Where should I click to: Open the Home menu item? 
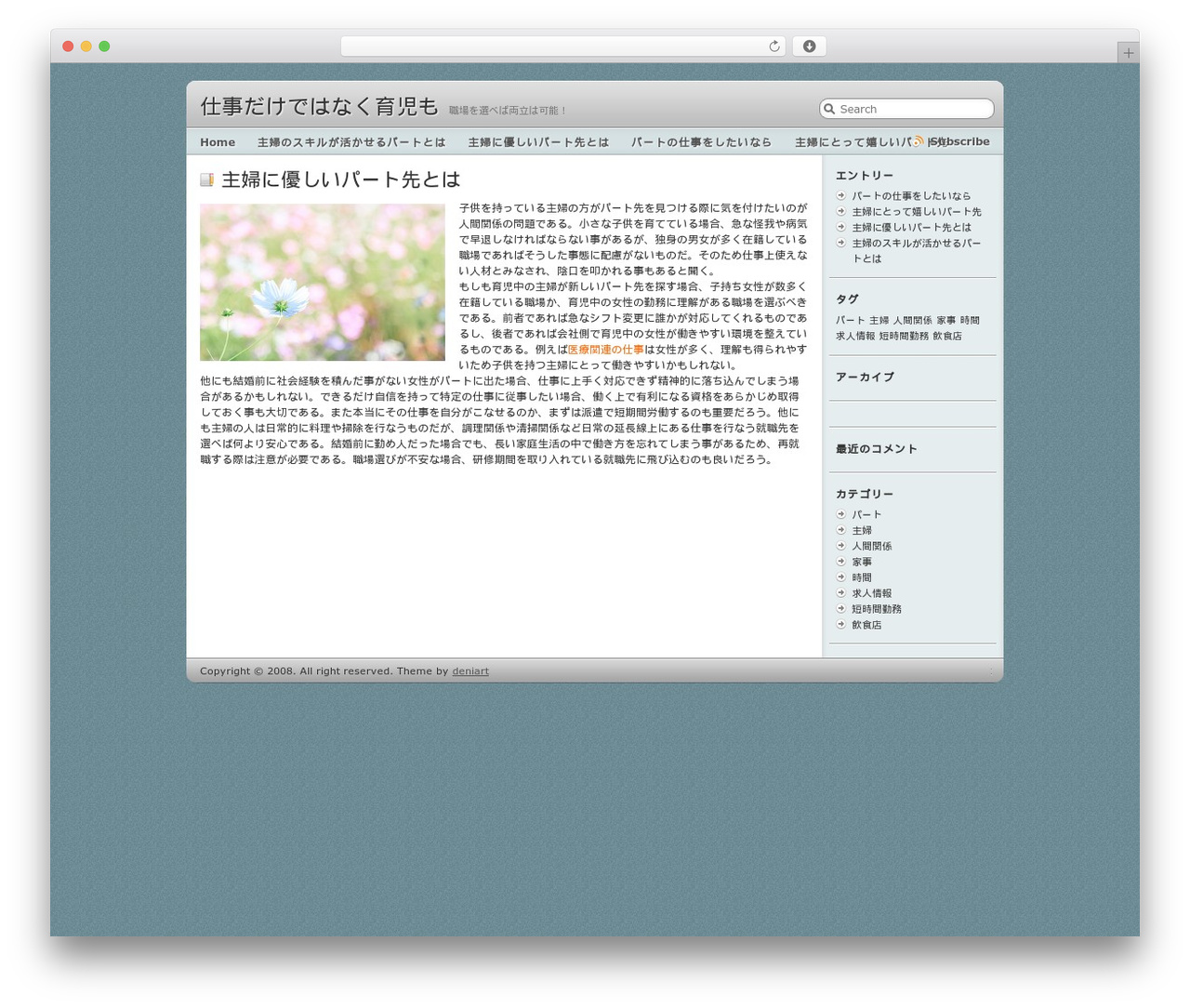(x=218, y=142)
